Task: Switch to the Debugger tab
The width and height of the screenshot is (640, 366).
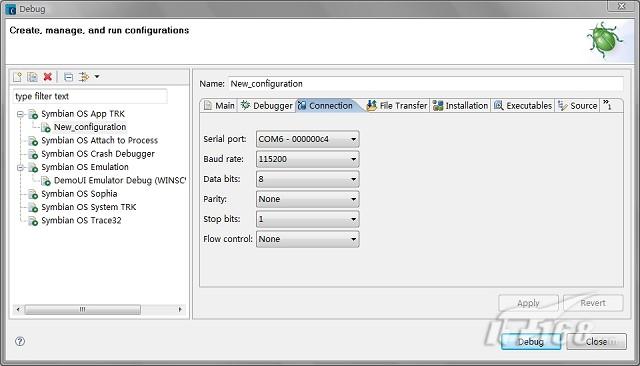Action: [x=267, y=106]
